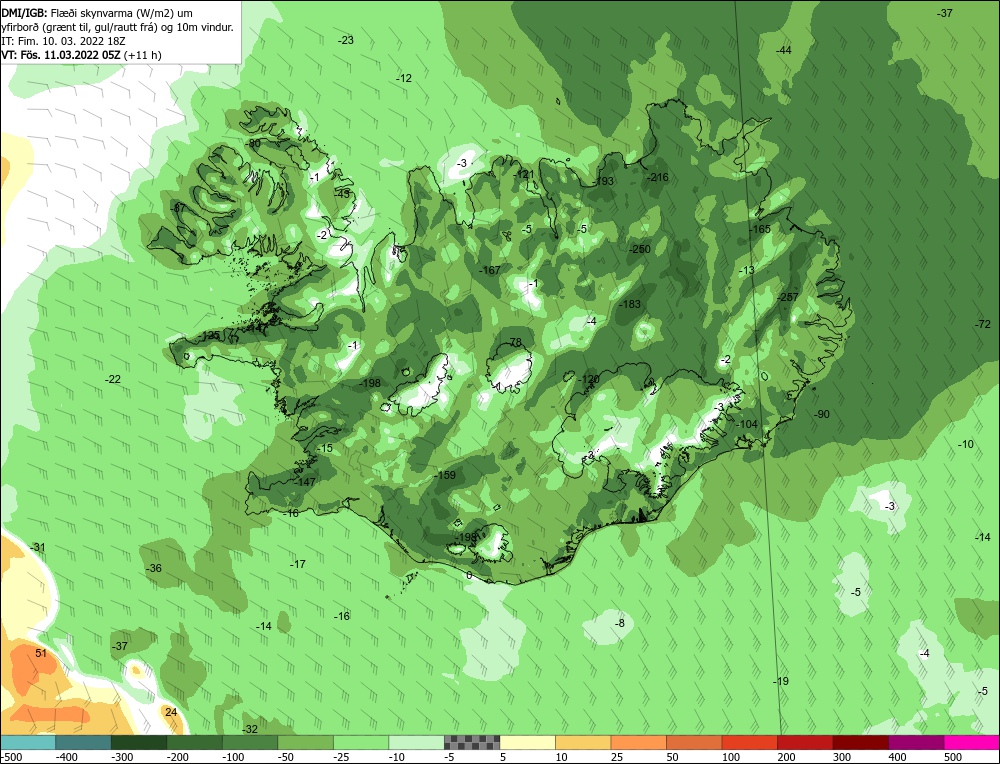Select the '-90' map value
Screen dimensions: 1000x764
(x=822, y=415)
